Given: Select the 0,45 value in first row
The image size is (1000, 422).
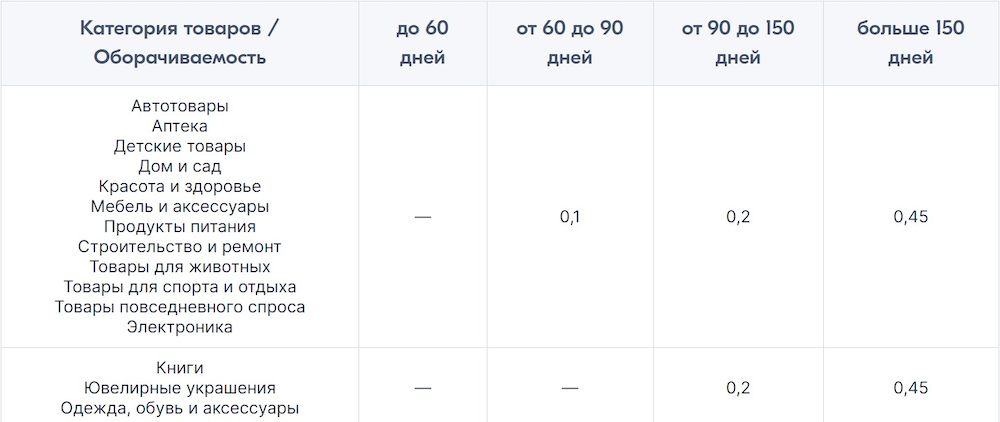Looking at the screenshot, I should coord(911,217).
